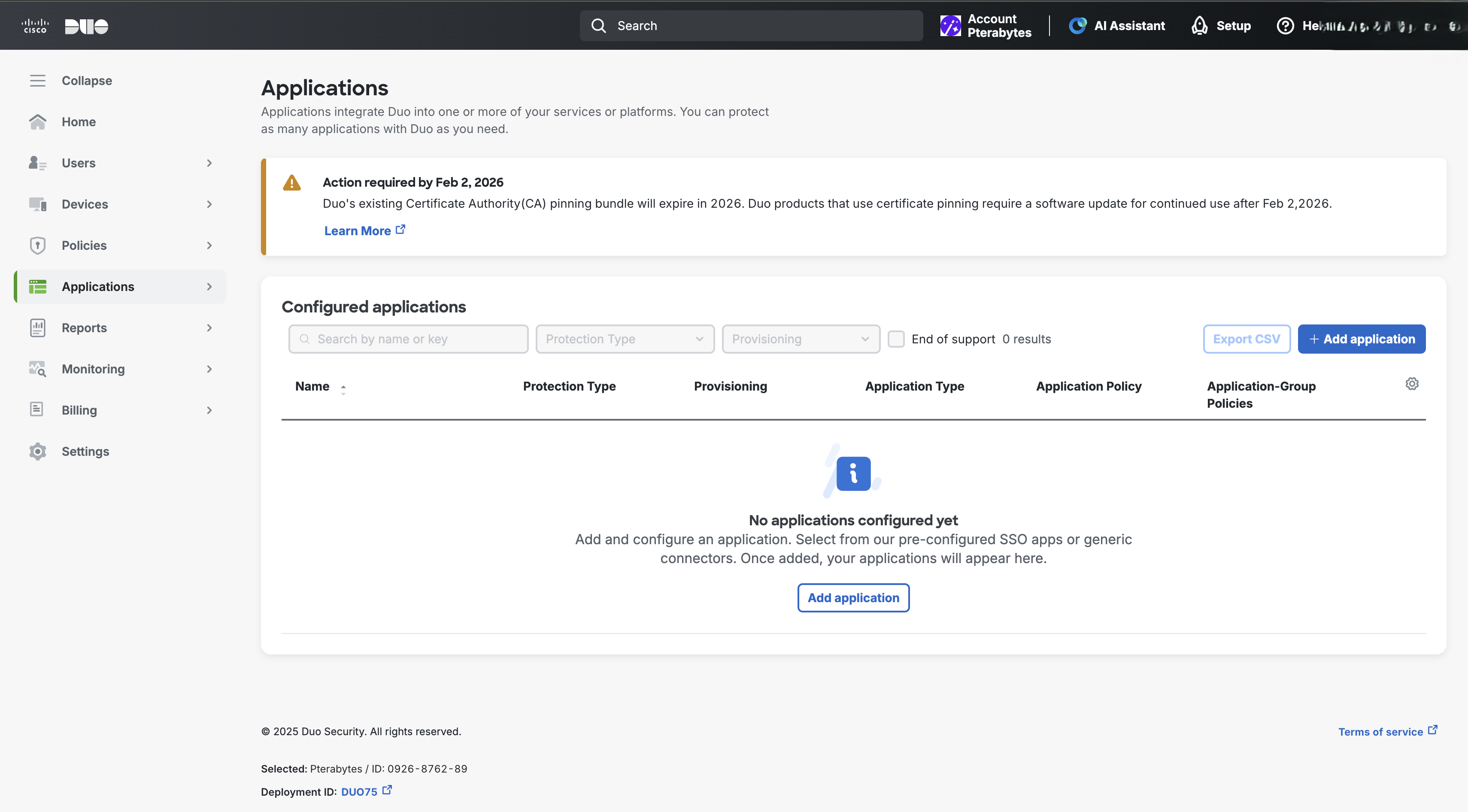Click the hamburger Collapse icon
The width and height of the screenshot is (1468, 812).
38,80
